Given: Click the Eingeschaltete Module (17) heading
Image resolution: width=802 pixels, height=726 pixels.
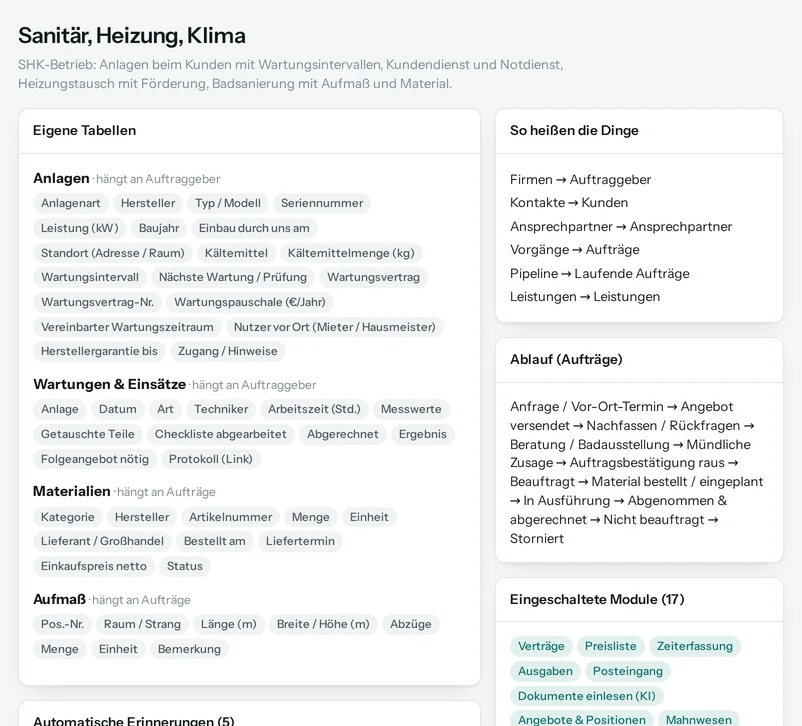Looking at the screenshot, I should [597, 600].
